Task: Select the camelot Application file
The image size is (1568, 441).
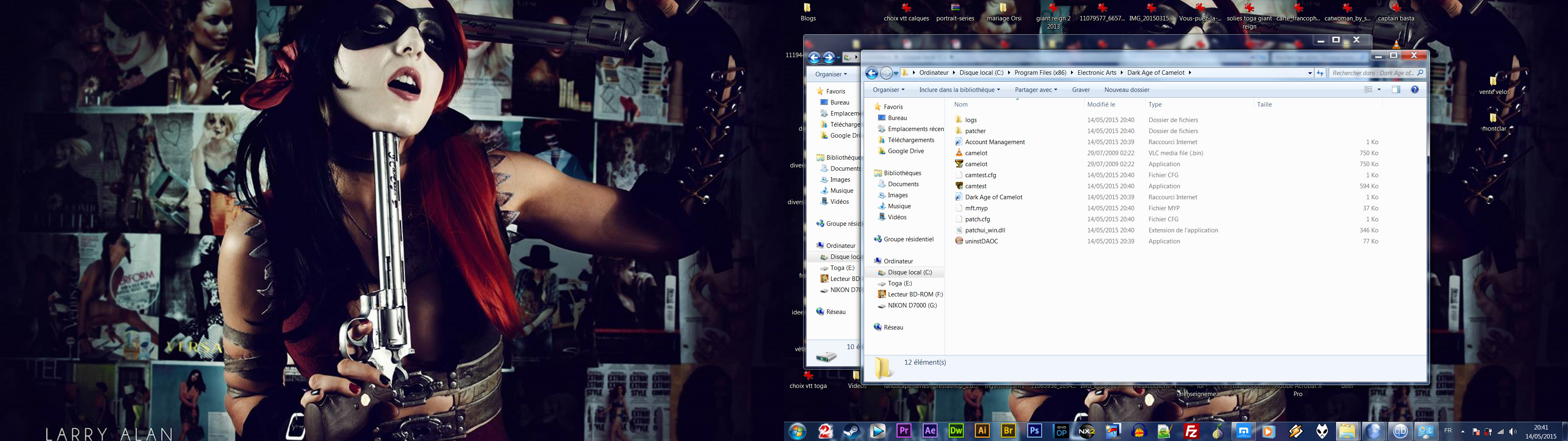Action: (x=976, y=164)
